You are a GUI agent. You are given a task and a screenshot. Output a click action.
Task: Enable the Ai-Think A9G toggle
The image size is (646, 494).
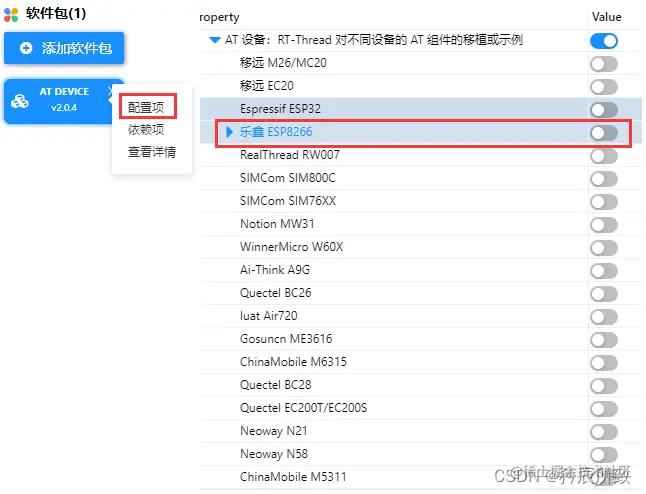pos(604,271)
